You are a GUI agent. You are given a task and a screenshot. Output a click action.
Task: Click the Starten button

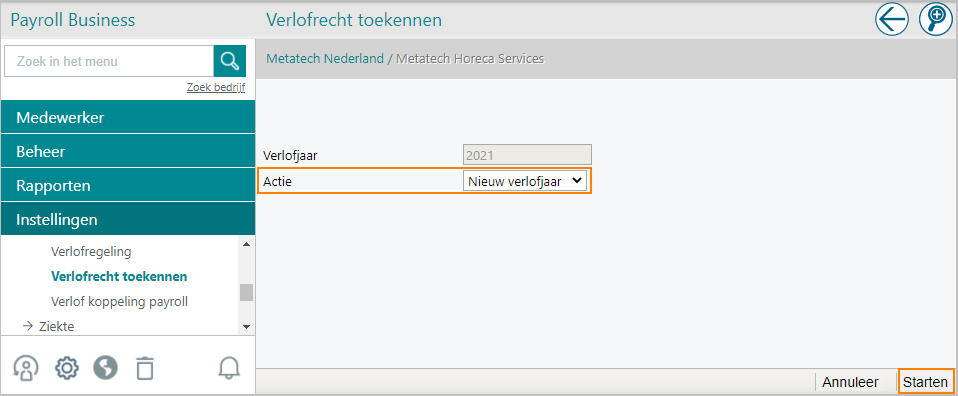[926, 382]
